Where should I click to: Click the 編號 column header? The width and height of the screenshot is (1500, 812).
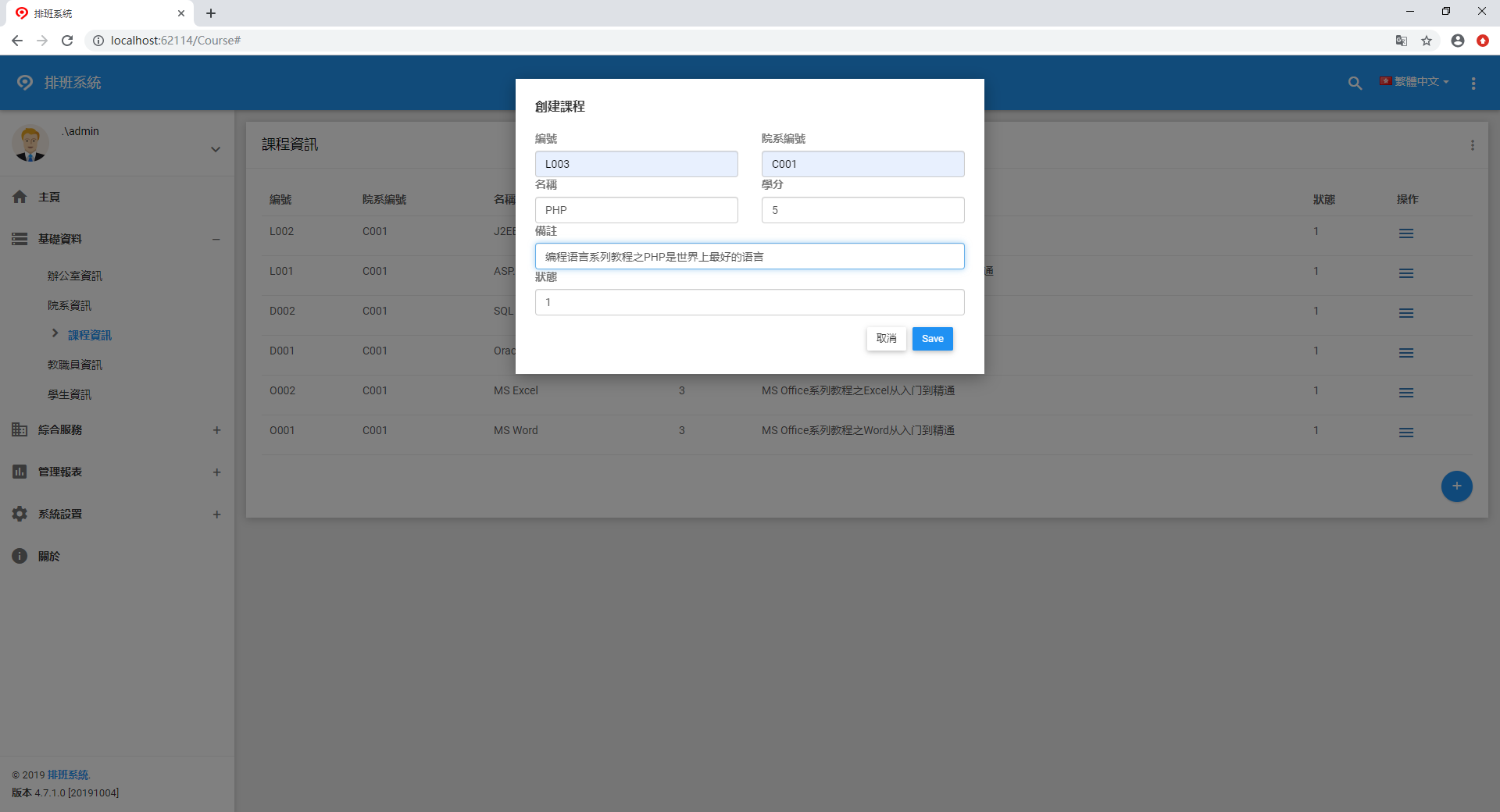280,199
